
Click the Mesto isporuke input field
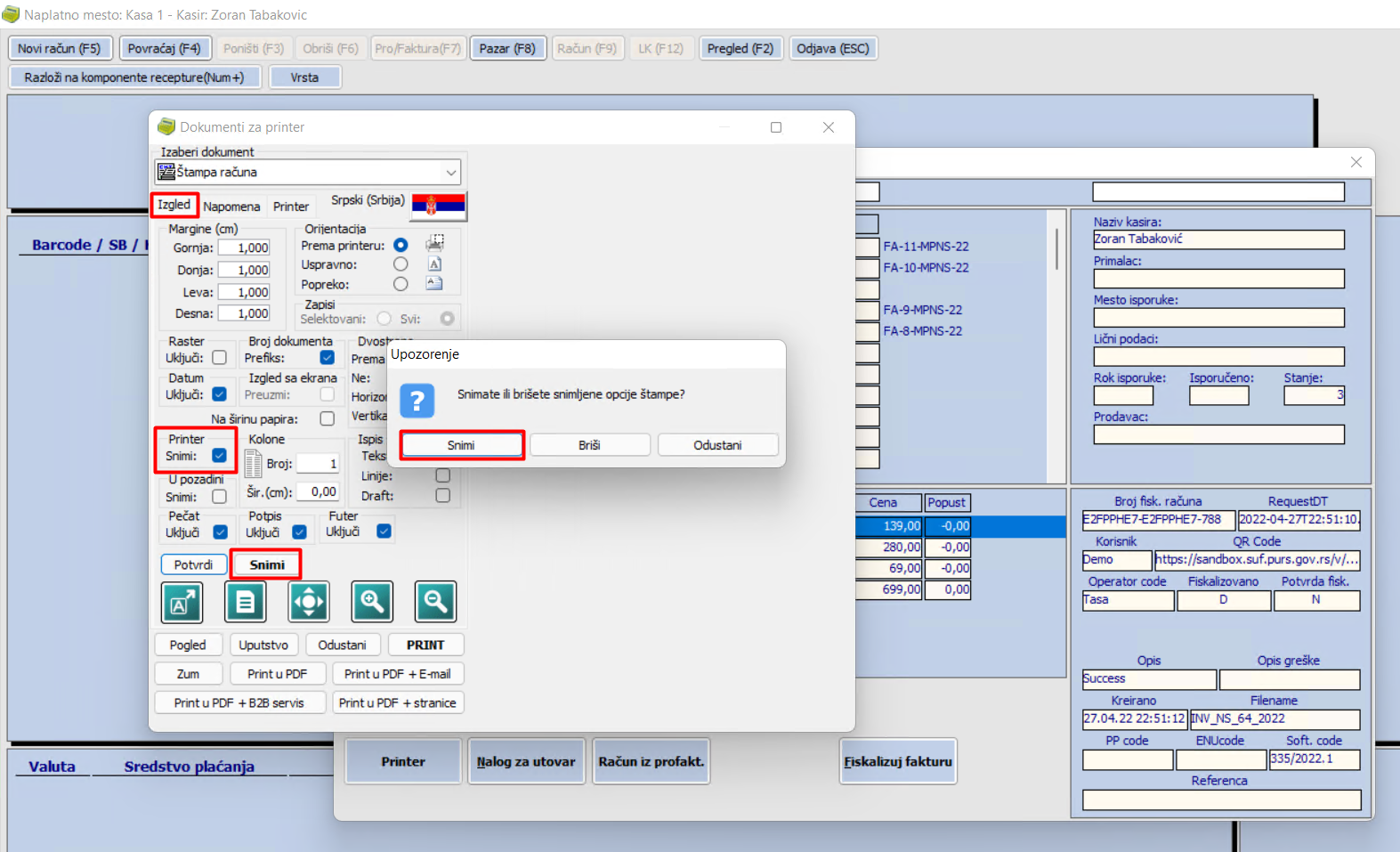[1218, 318]
